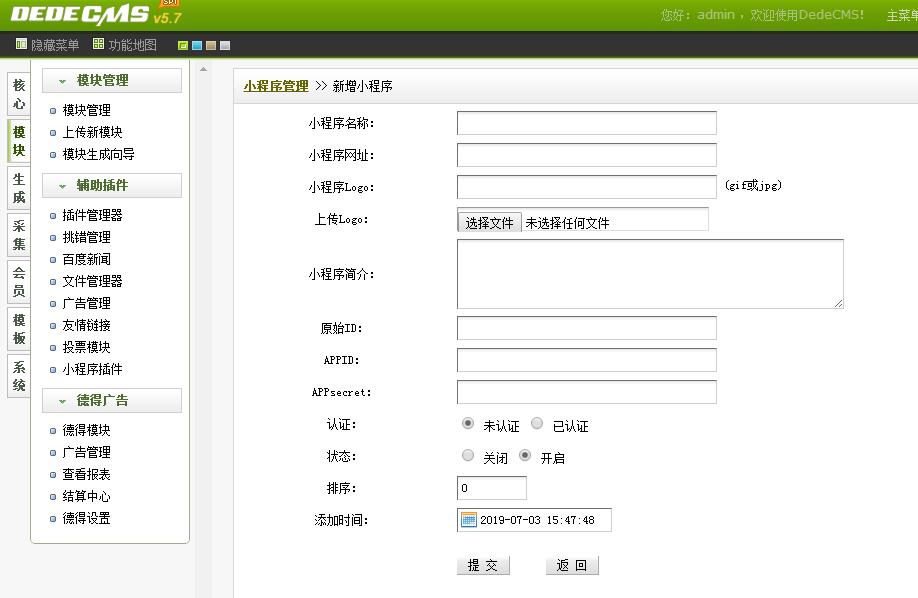
Task: Click the 隐藏菜单 hide menu icon
Action: tap(21, 44)
